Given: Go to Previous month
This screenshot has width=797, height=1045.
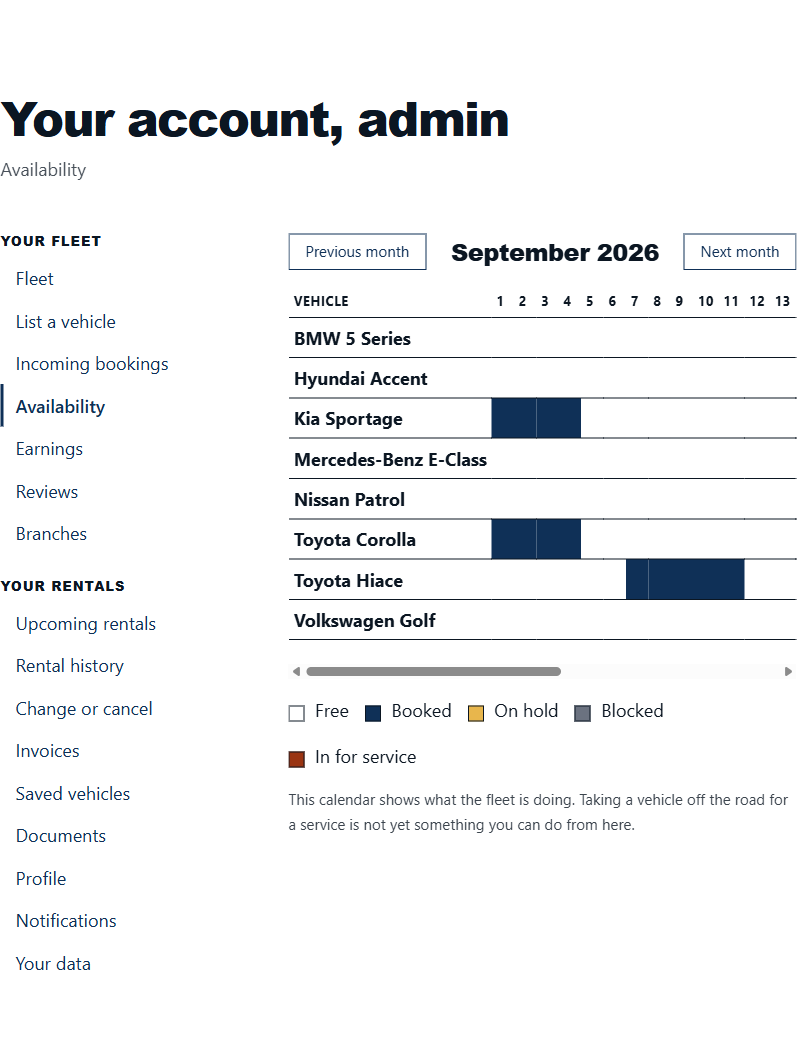Looking at the screenshot, I should point(357,251).
